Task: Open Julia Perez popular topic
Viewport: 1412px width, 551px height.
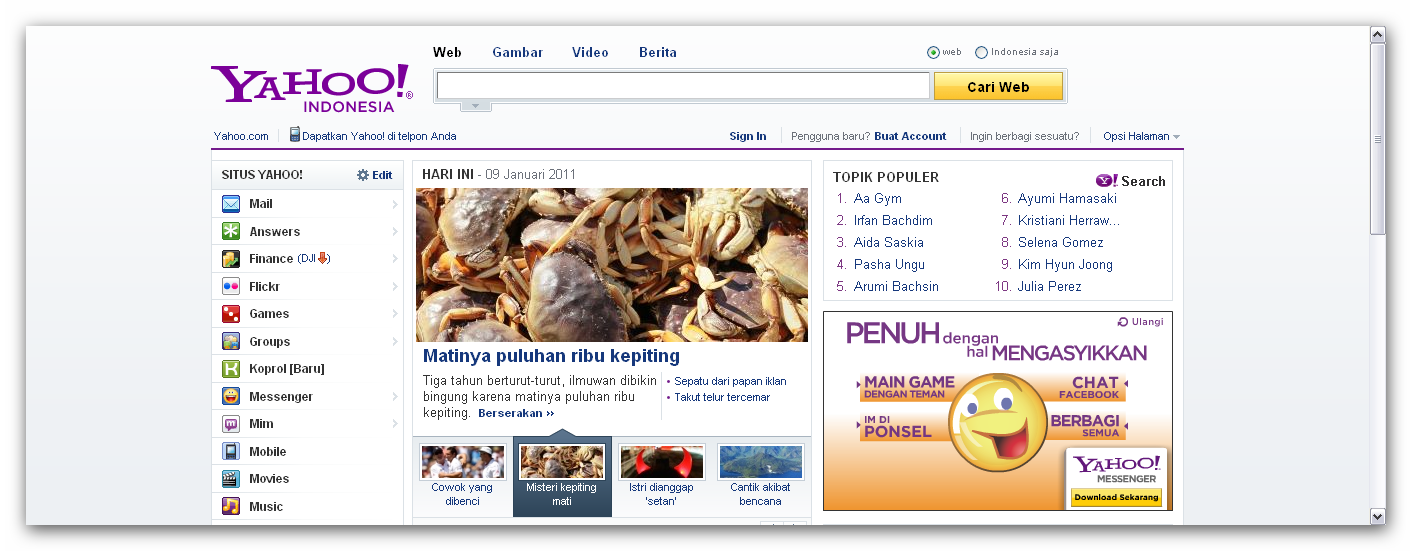Action: (1050, 287)
